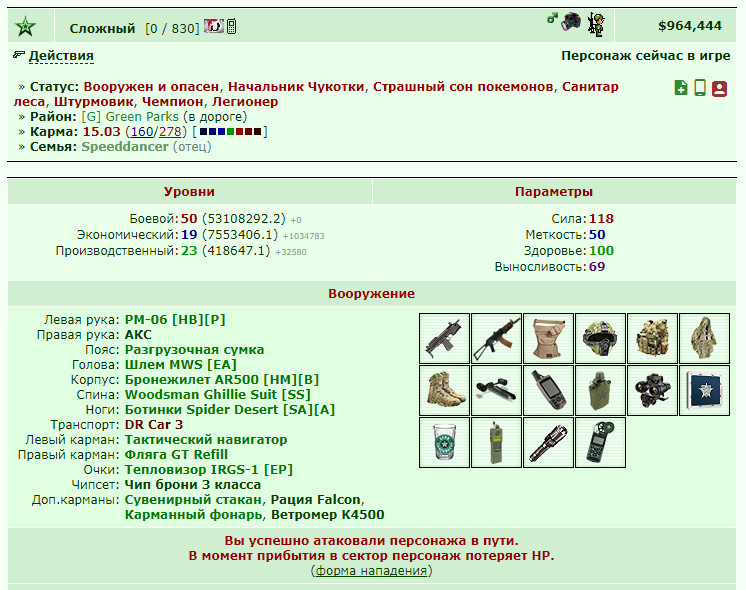Open the PM-06 [HB][P] item link

point(175,320)
